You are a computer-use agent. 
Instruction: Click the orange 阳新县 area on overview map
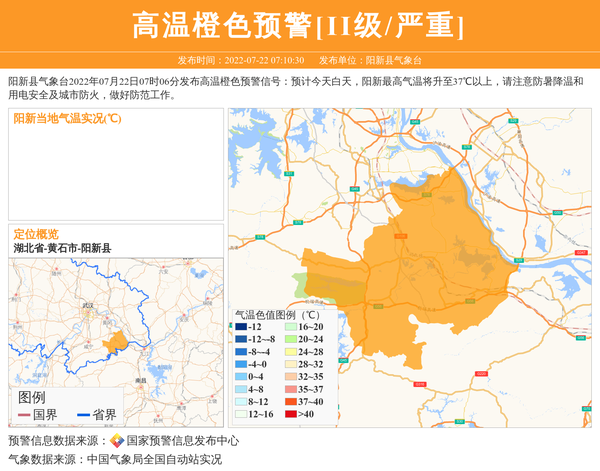click(x=117, y=342)
